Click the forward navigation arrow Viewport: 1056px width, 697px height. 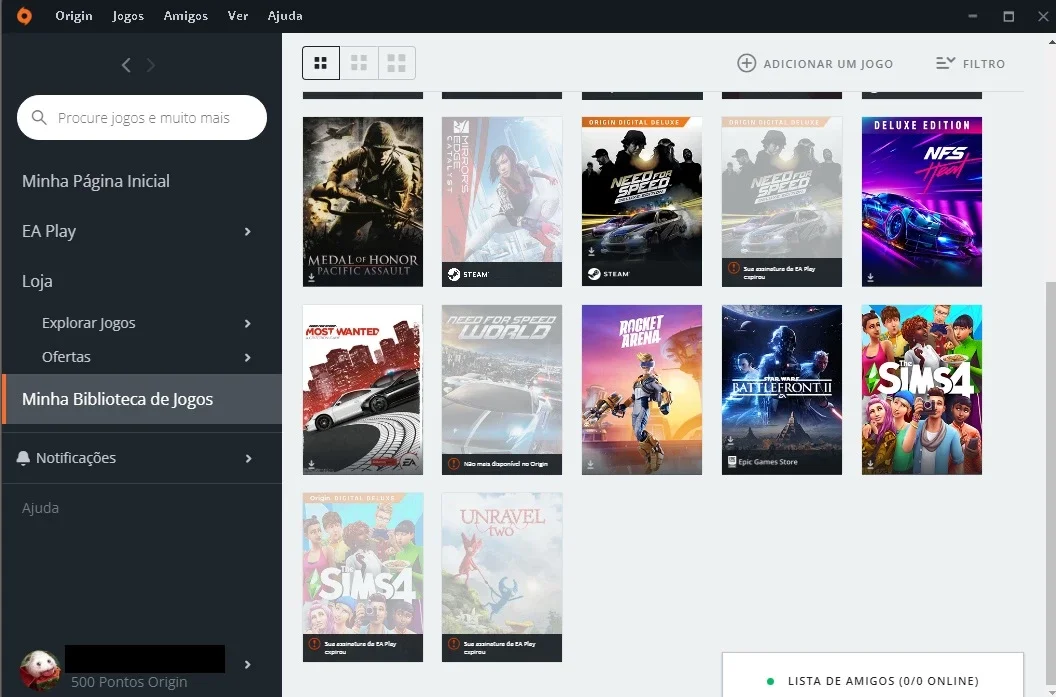[151, 65]
